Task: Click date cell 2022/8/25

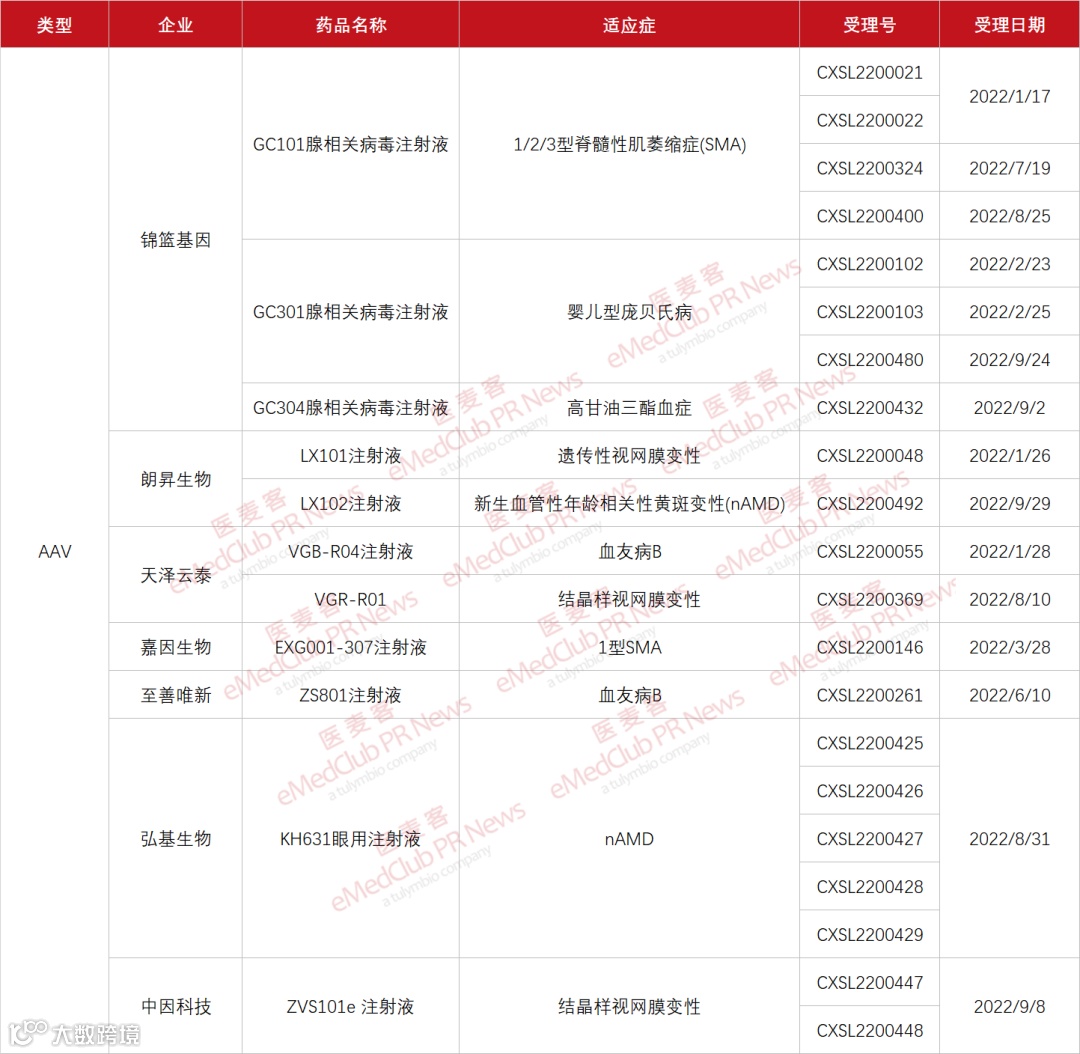Action: click(1009, 216)
